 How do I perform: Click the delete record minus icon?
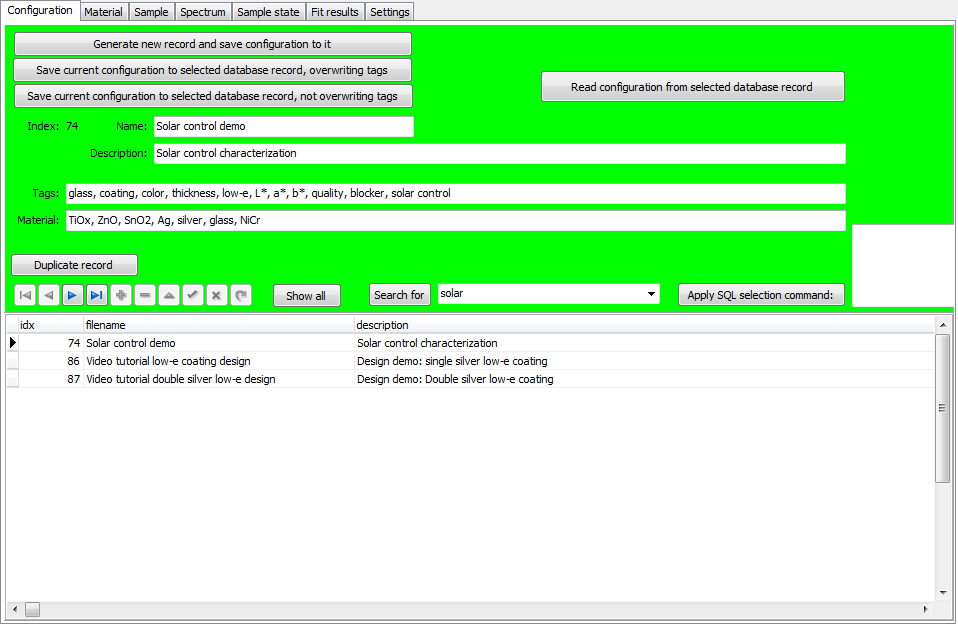click(145, 295)
